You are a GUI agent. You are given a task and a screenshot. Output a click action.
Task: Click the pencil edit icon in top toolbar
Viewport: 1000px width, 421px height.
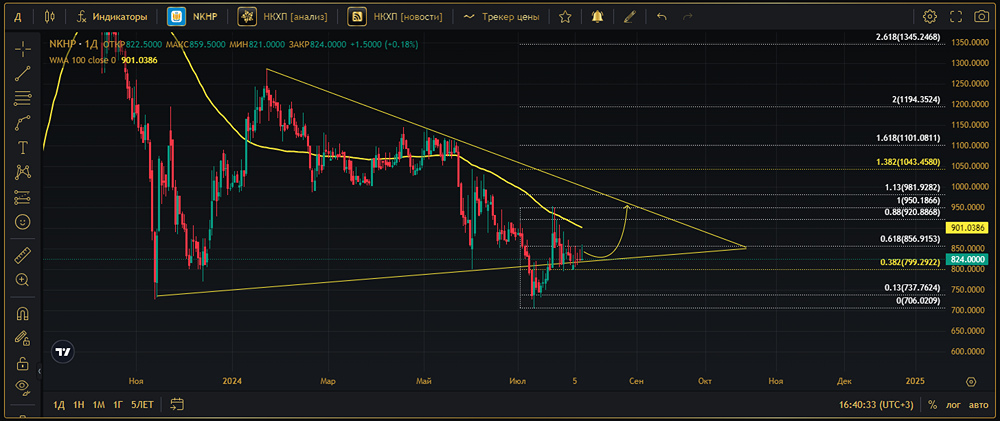click(629, 17)
